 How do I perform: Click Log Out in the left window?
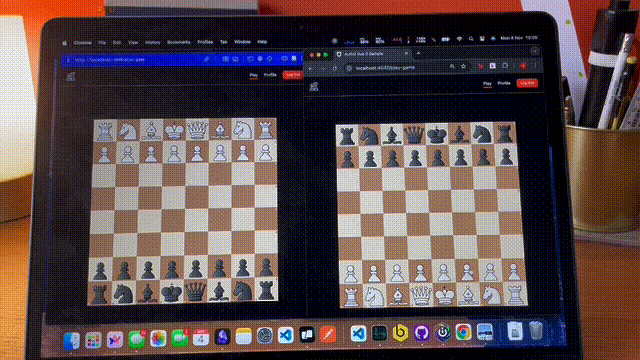click(293, 75)
